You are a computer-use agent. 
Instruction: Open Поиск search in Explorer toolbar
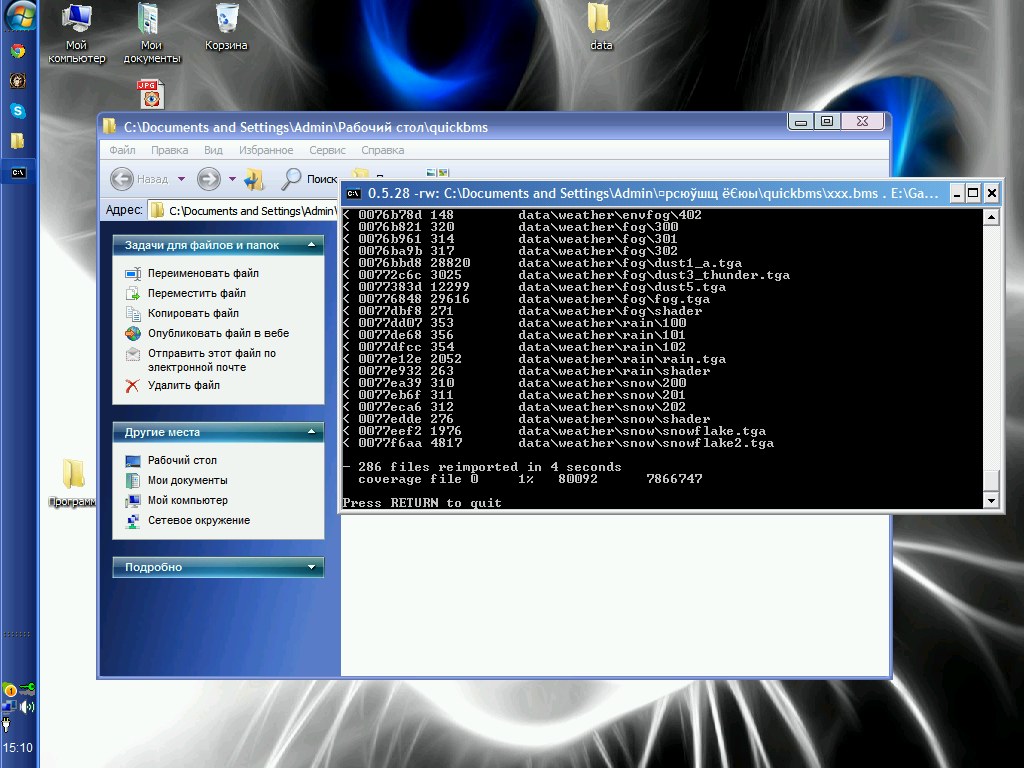[x=309, y=178]
